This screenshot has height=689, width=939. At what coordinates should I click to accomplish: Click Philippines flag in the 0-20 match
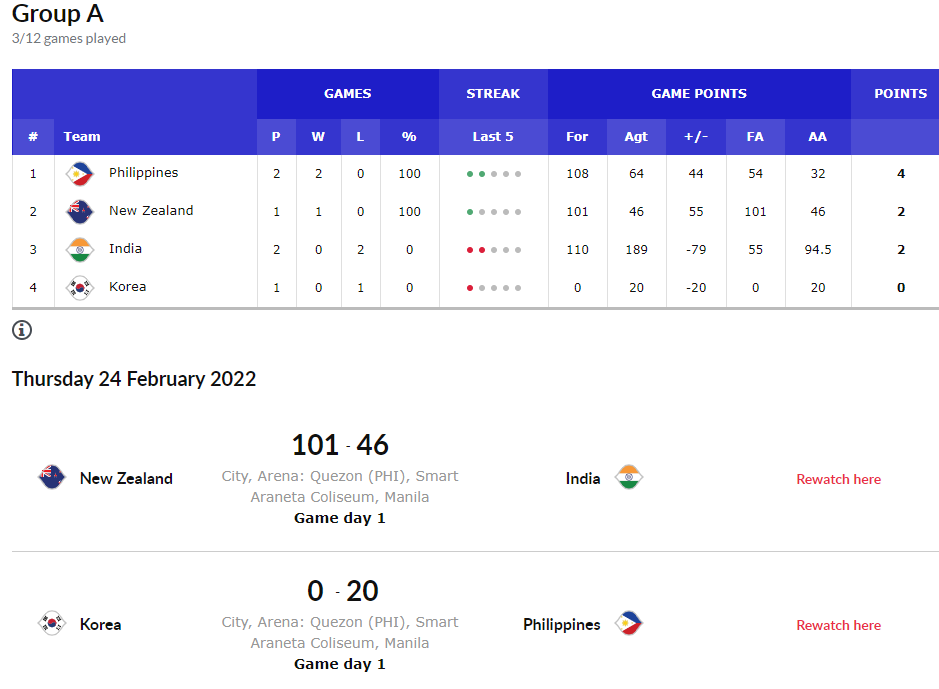click(x=629, y=623)
